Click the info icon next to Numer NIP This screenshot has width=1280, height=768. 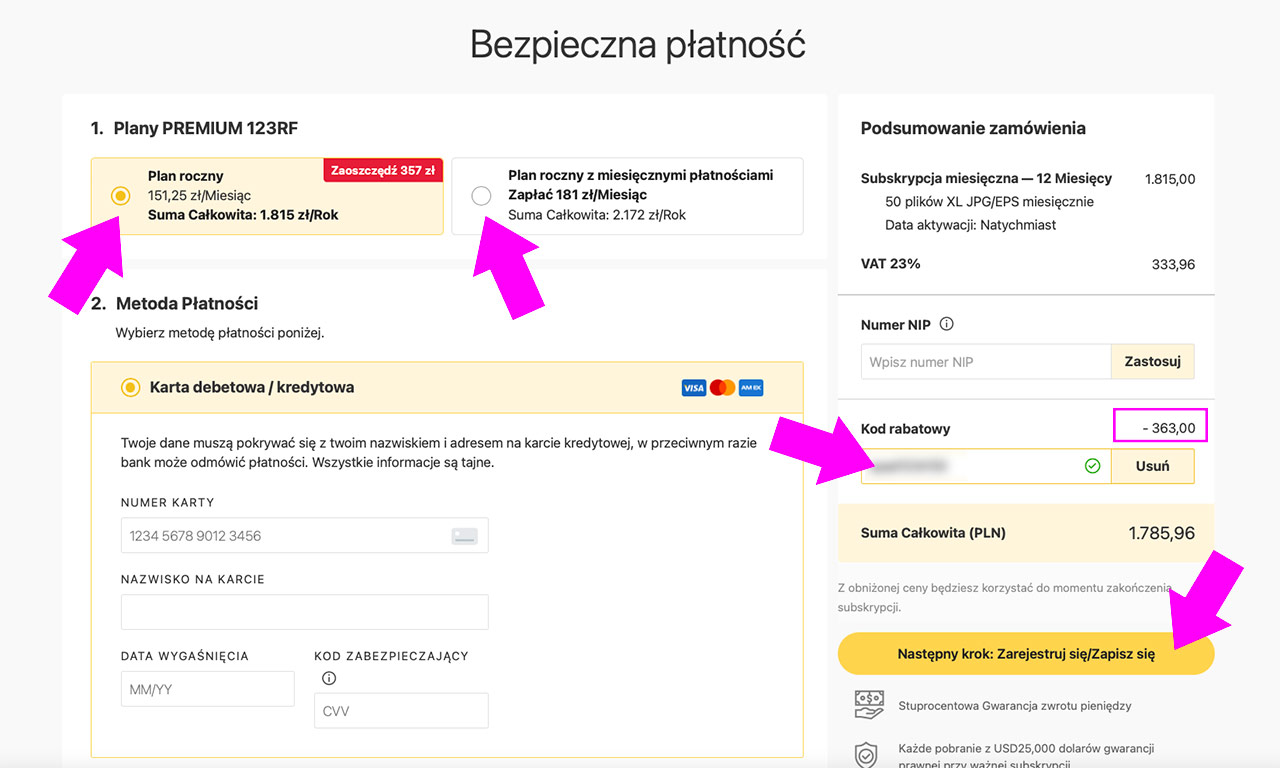point(947,324)
